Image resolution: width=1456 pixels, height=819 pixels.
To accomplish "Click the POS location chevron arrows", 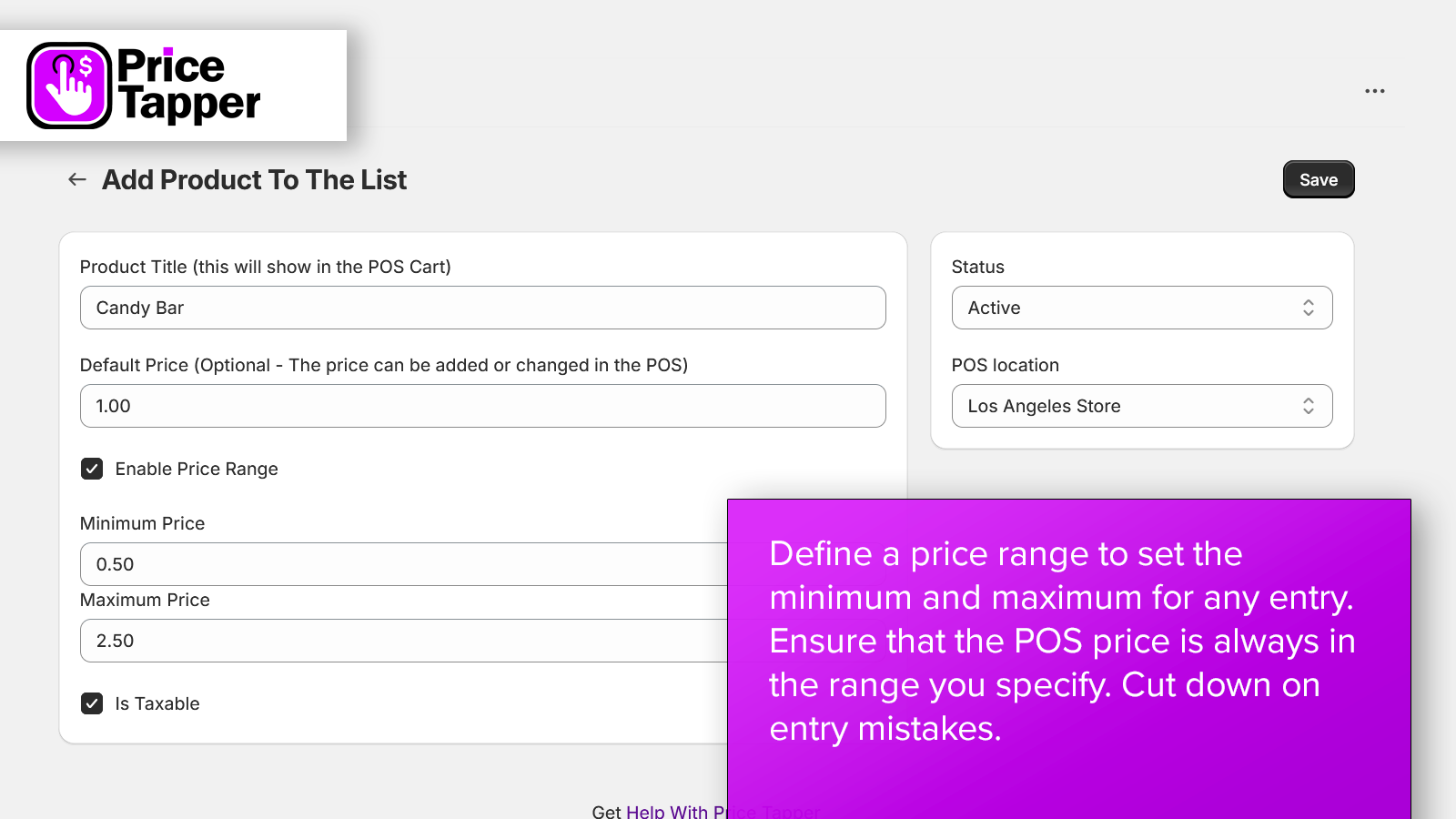I will (1308, 406).
